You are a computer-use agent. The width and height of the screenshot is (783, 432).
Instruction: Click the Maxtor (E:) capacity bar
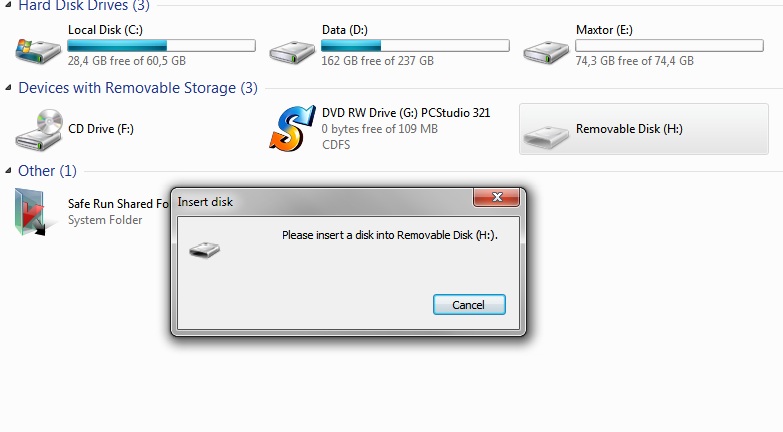tap(669, 46)
